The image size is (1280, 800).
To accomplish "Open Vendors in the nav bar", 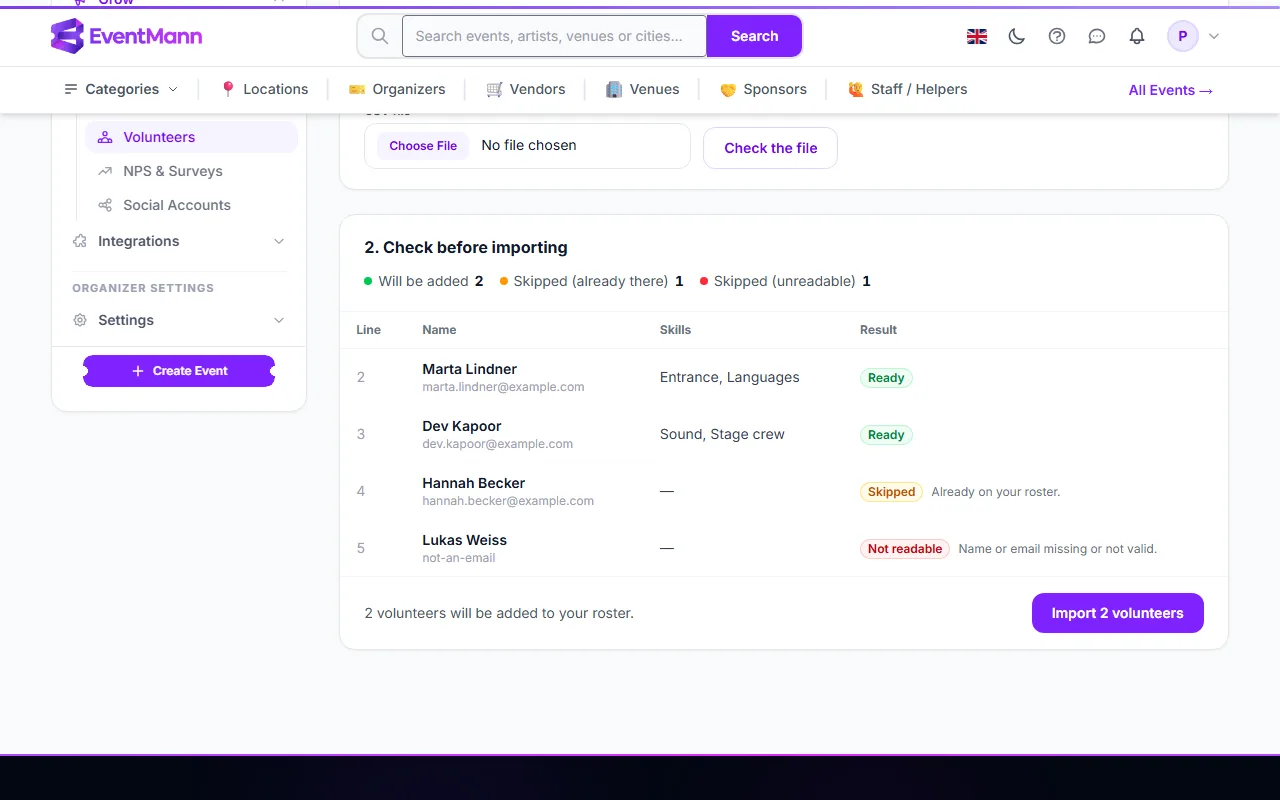I will 526,89.
